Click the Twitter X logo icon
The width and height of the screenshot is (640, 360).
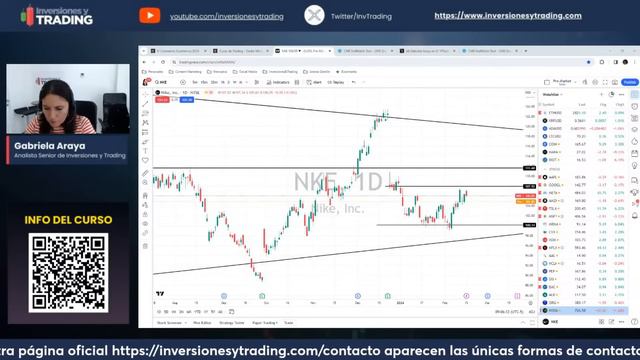(314, 16)
